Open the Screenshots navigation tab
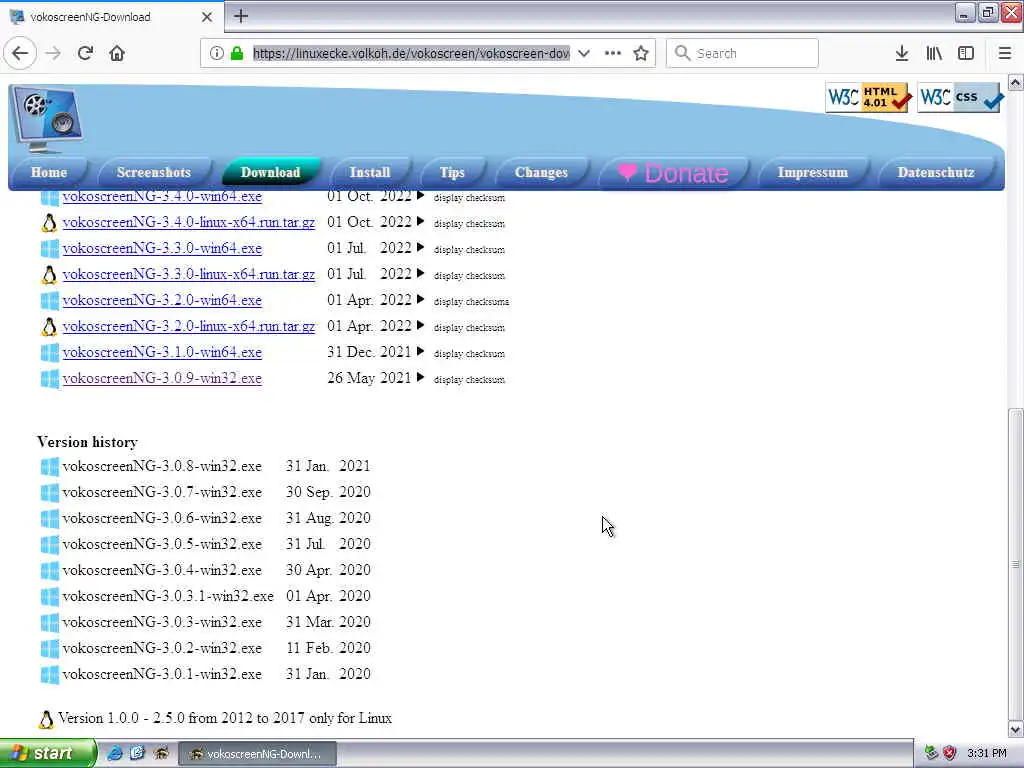 pos(153,172)
